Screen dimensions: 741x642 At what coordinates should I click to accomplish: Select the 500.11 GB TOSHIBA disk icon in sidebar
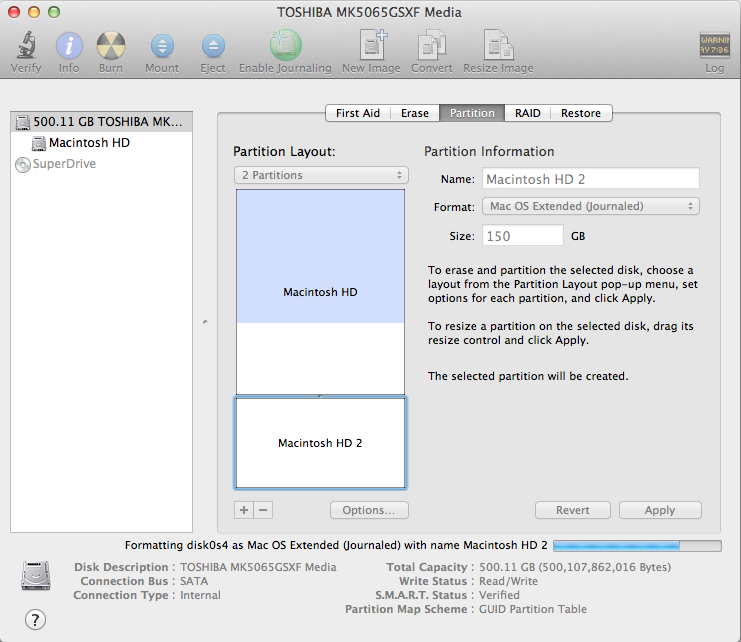[23, 122]
